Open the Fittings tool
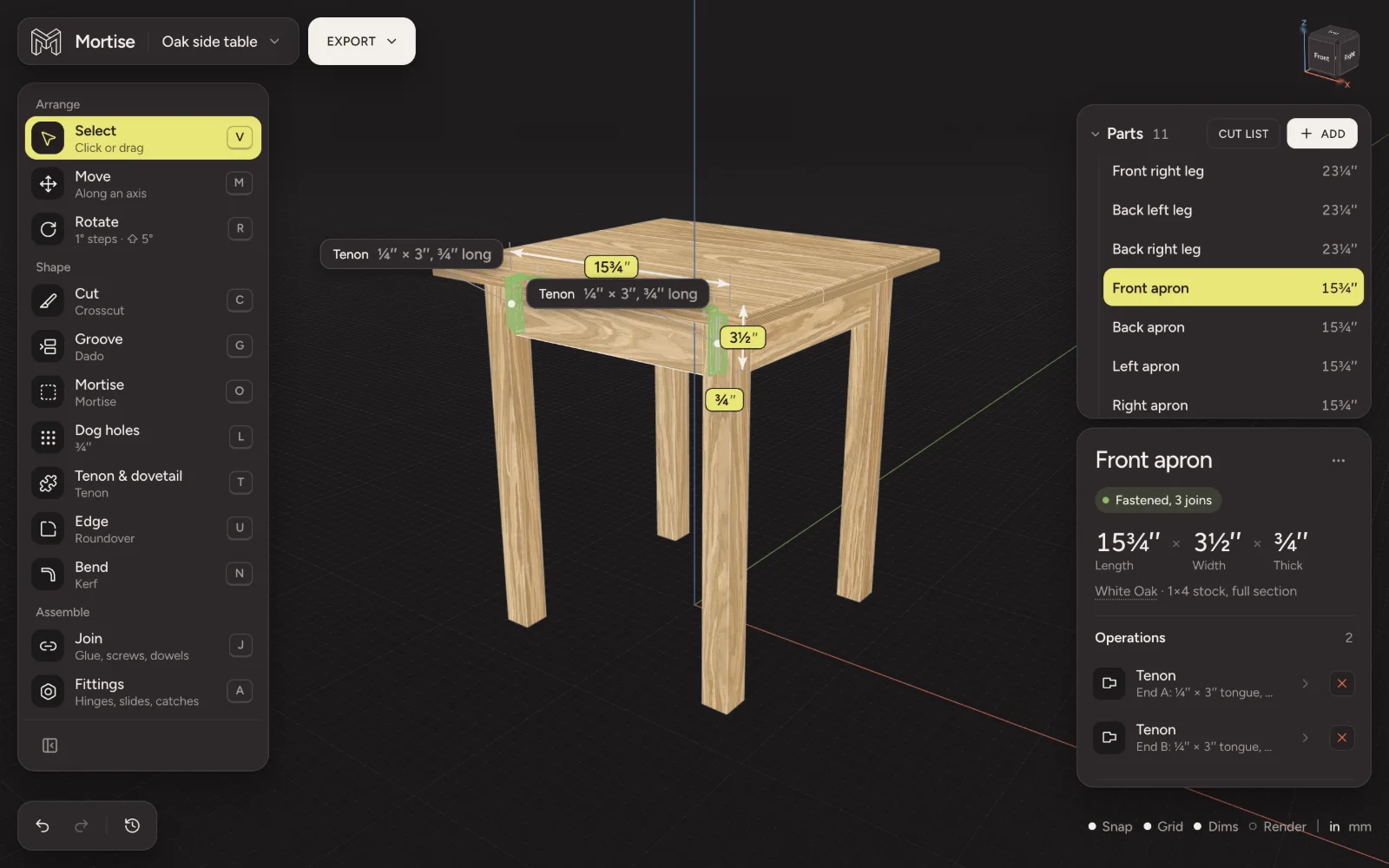The height and width of the screenshot is (868, 1389). pos(143,692)
